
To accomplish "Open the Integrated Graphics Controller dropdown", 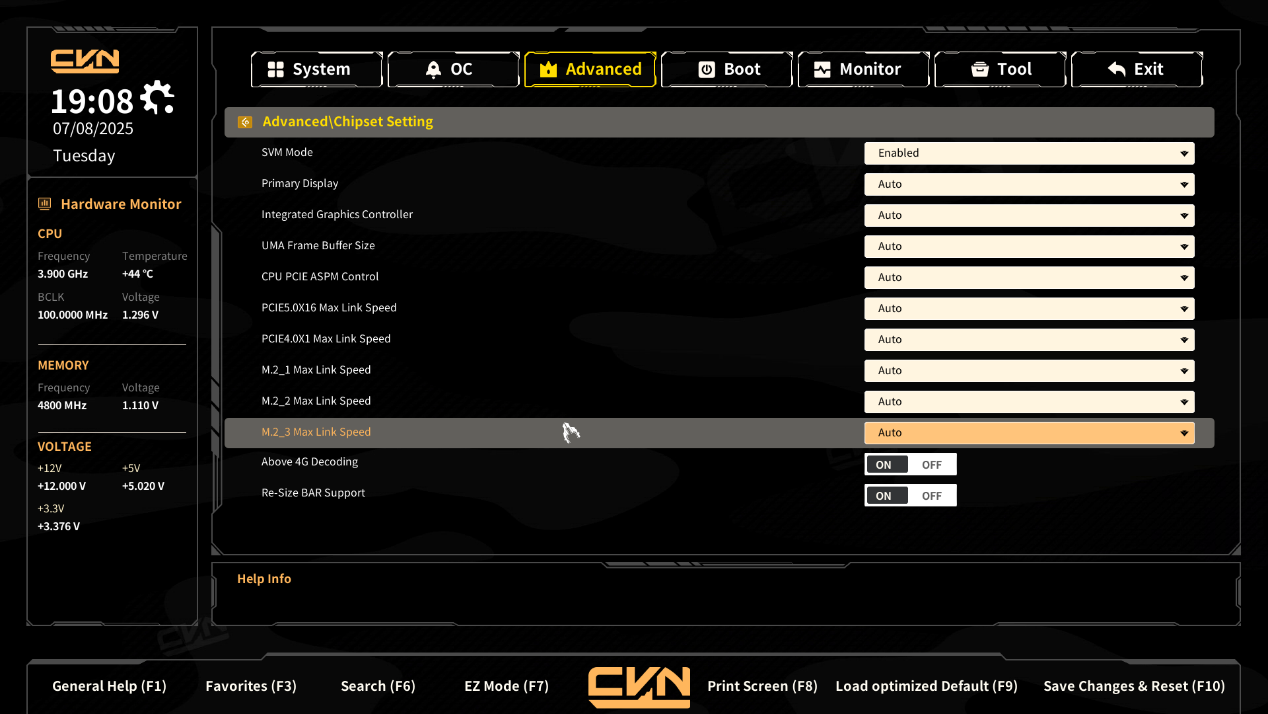I will pyautogui.click(x=1029, y=215).
